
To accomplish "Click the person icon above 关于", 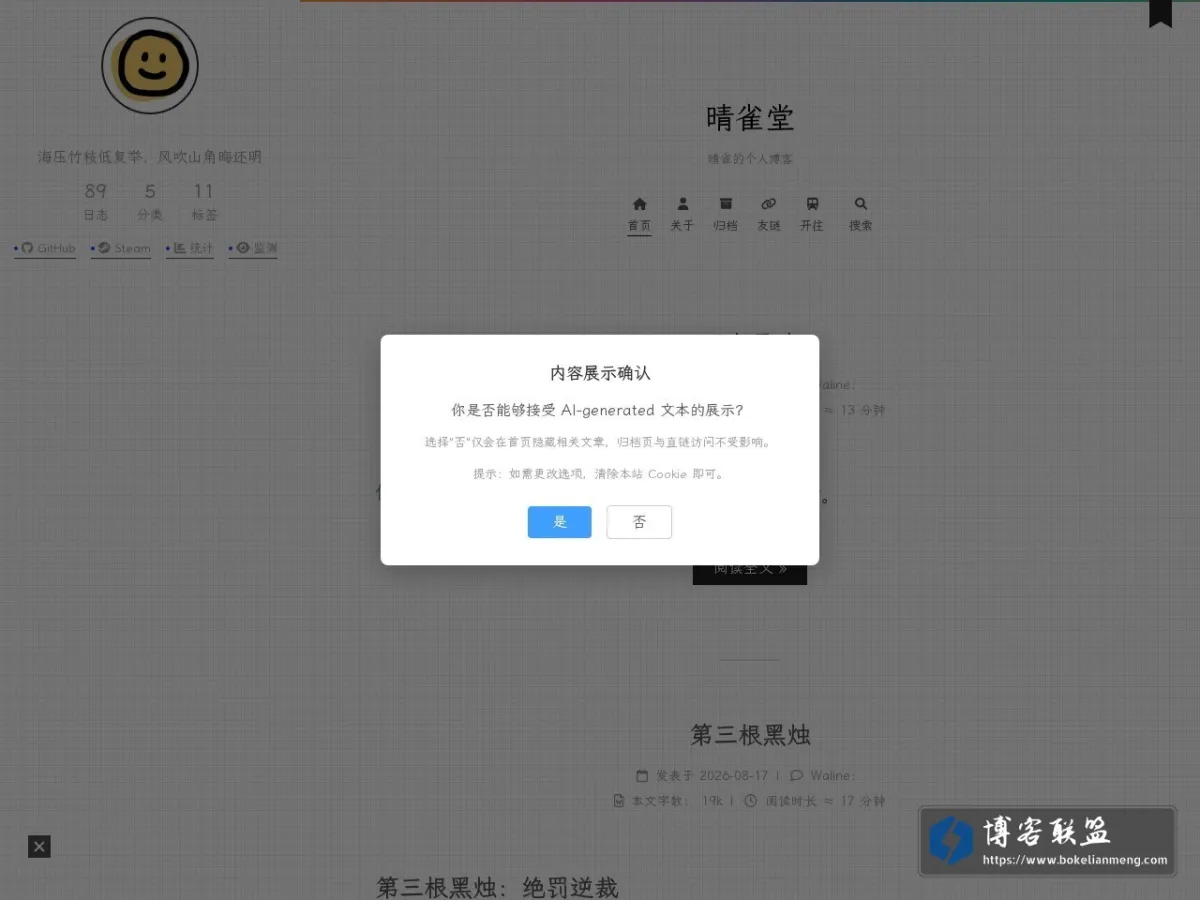I will 683,204.
